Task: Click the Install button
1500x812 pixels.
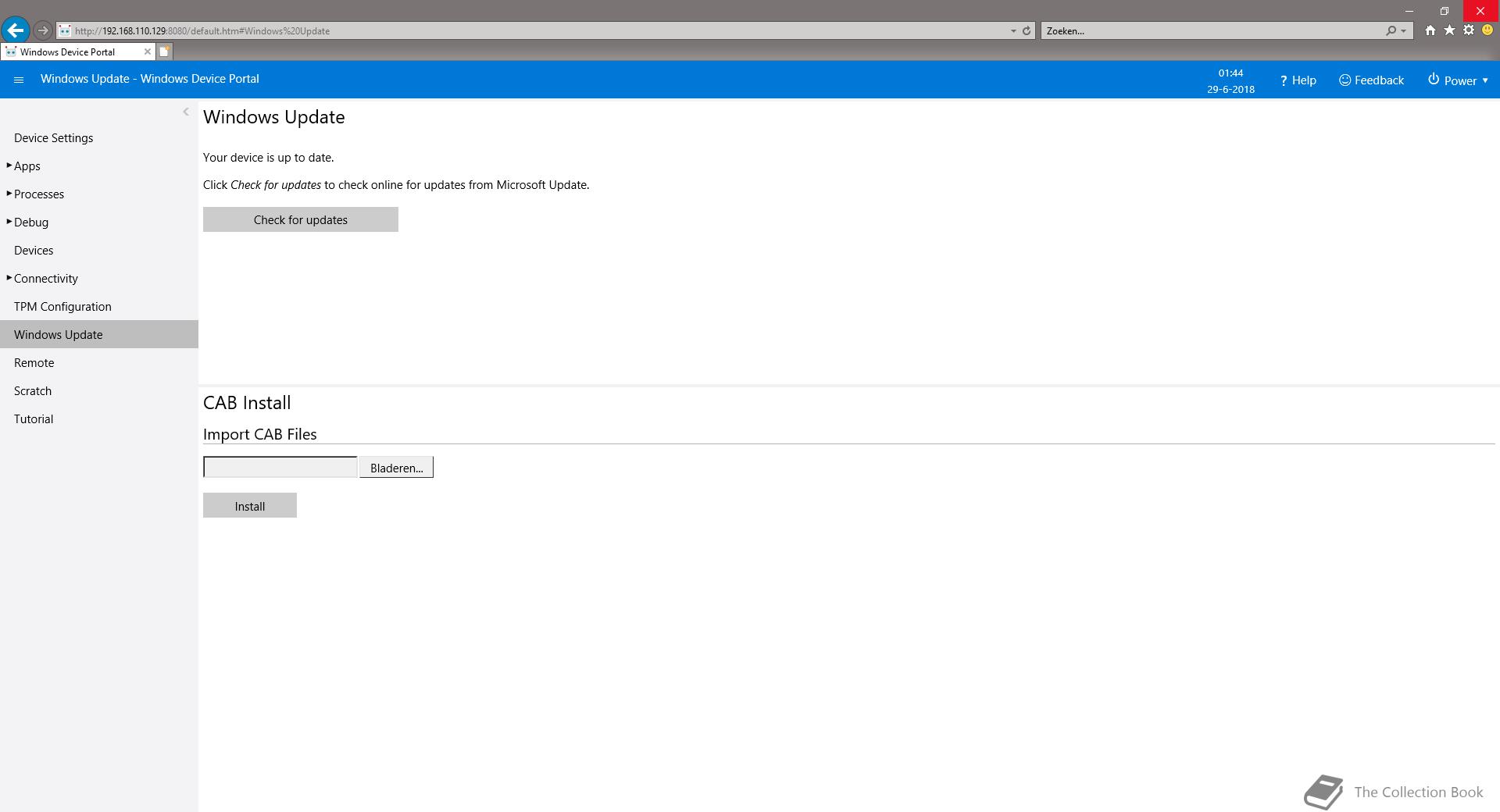Action: point(250,505)
